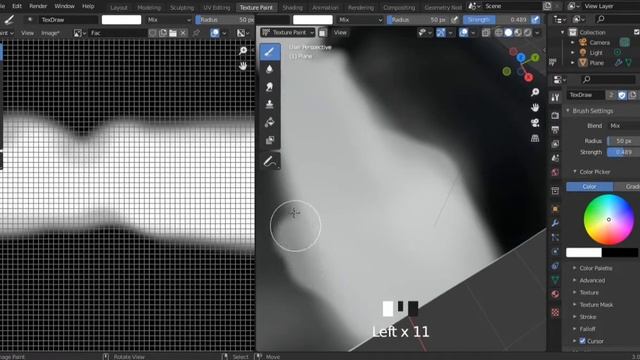Click the white primary color swatch in properties
640x360 pixels.
[584, 253]
